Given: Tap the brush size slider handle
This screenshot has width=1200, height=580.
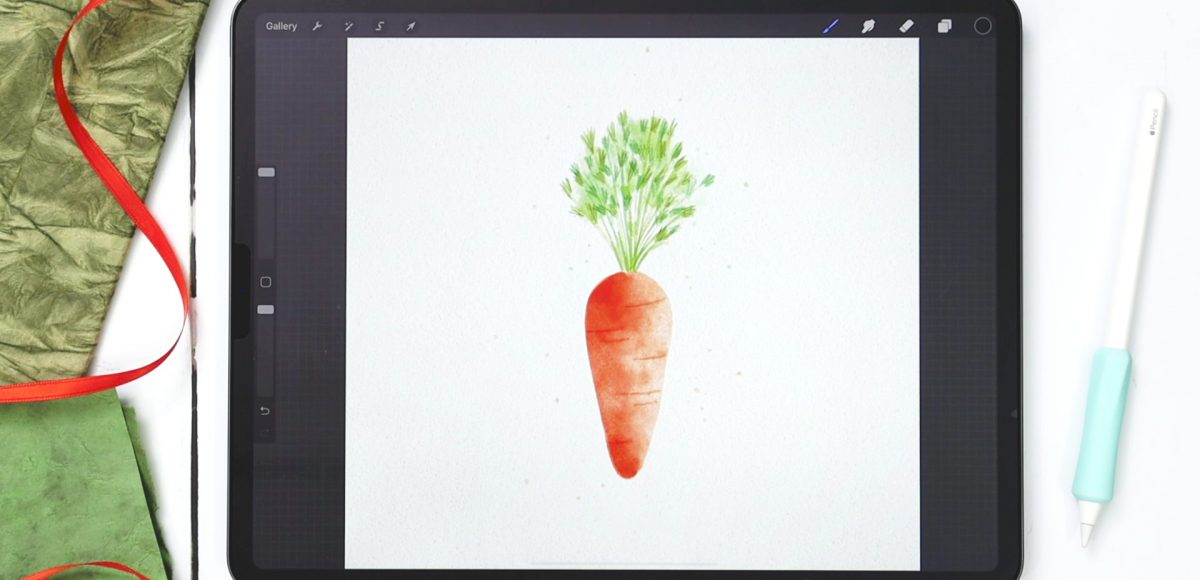Looking at the screenshot, I should pos(266,172).
